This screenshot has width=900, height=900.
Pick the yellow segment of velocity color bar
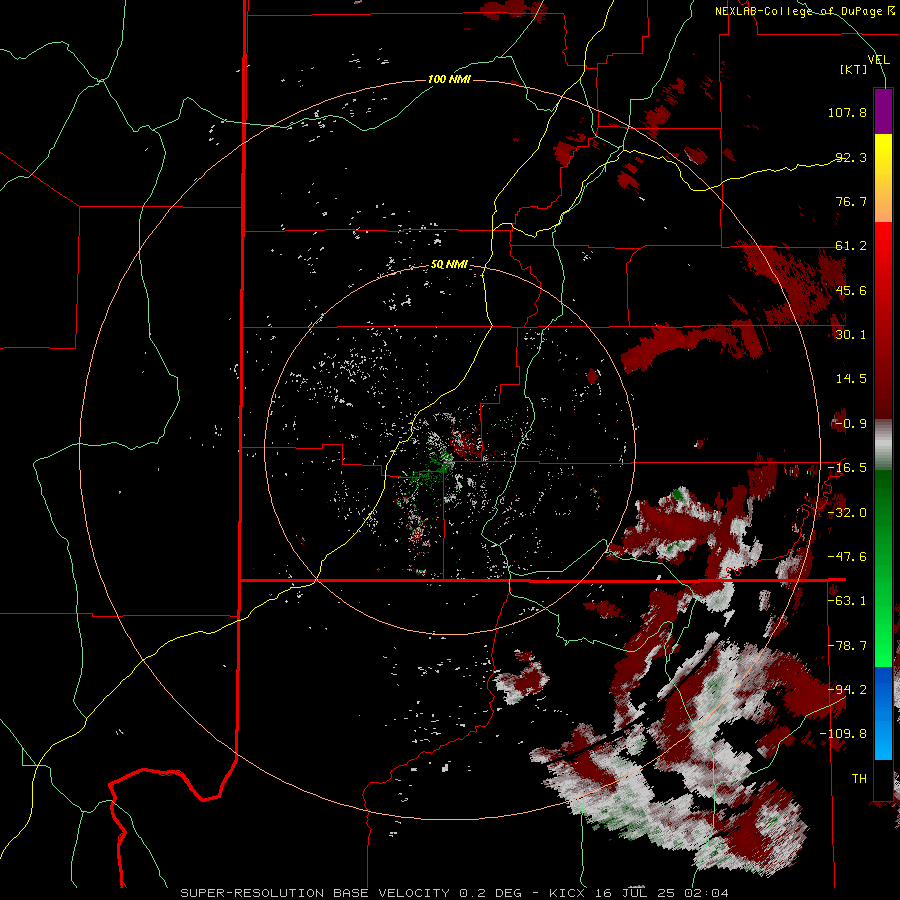pyautogui.click(x=883, y=156)
